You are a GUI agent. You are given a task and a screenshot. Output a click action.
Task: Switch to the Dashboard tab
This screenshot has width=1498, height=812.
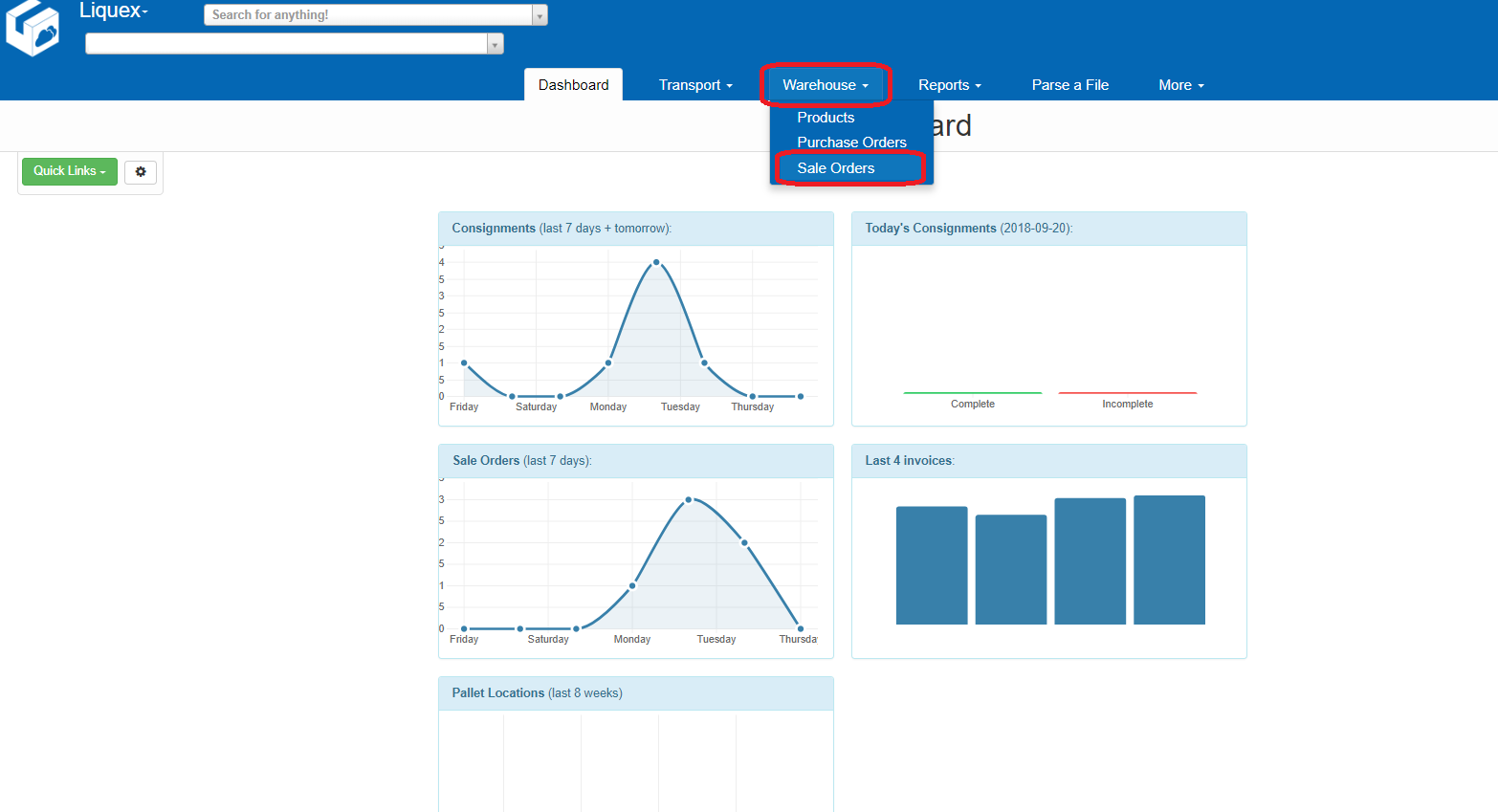pos(573,85)
